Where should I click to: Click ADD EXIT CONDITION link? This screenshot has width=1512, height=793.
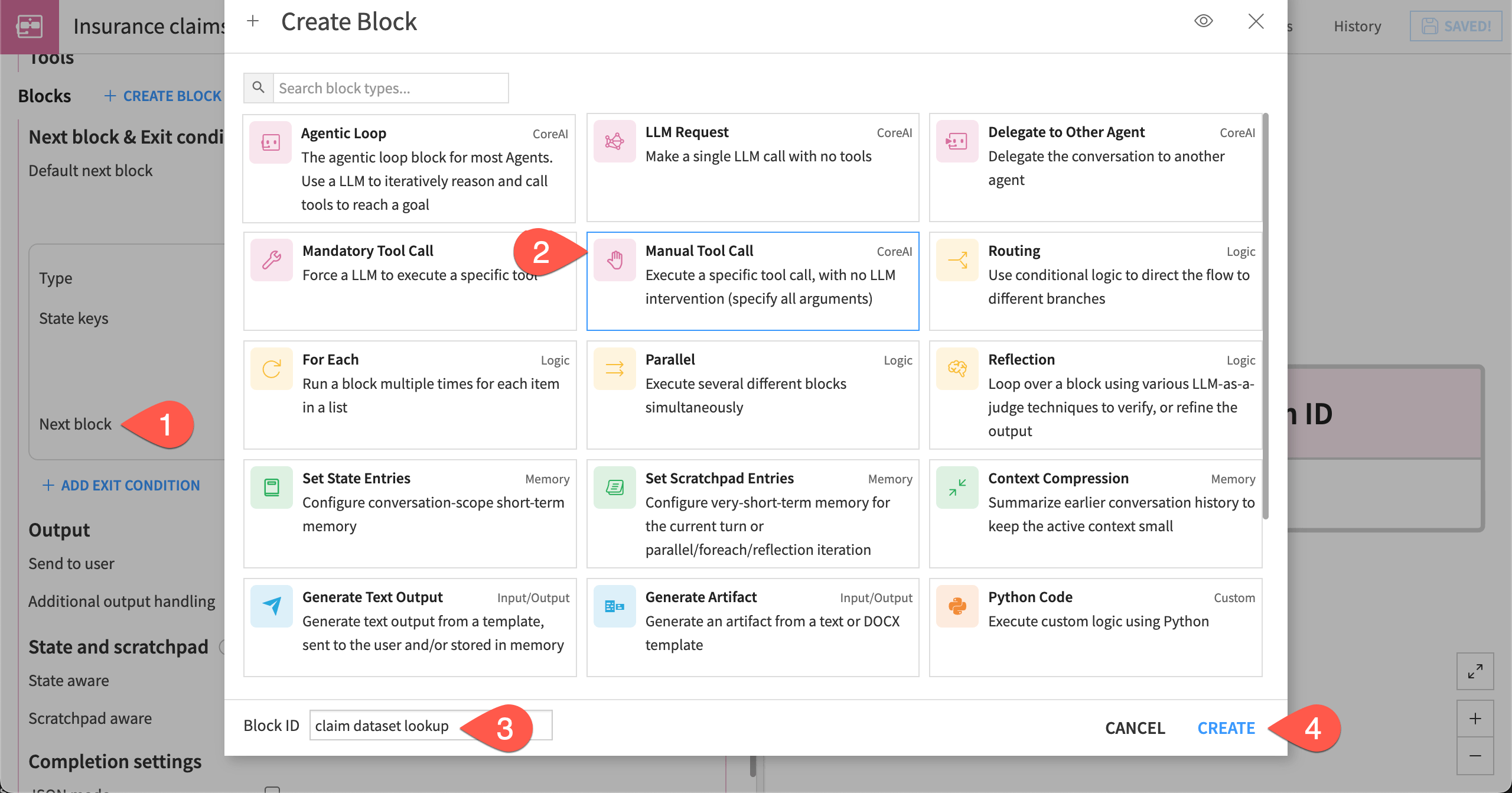pos(120,485)
